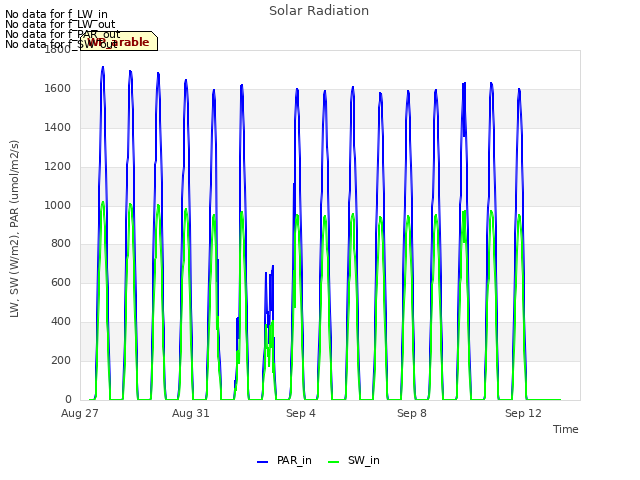Click the y-axis title LW, SW, PAR
Screen dimensions: 640x480
pos(15,229)
